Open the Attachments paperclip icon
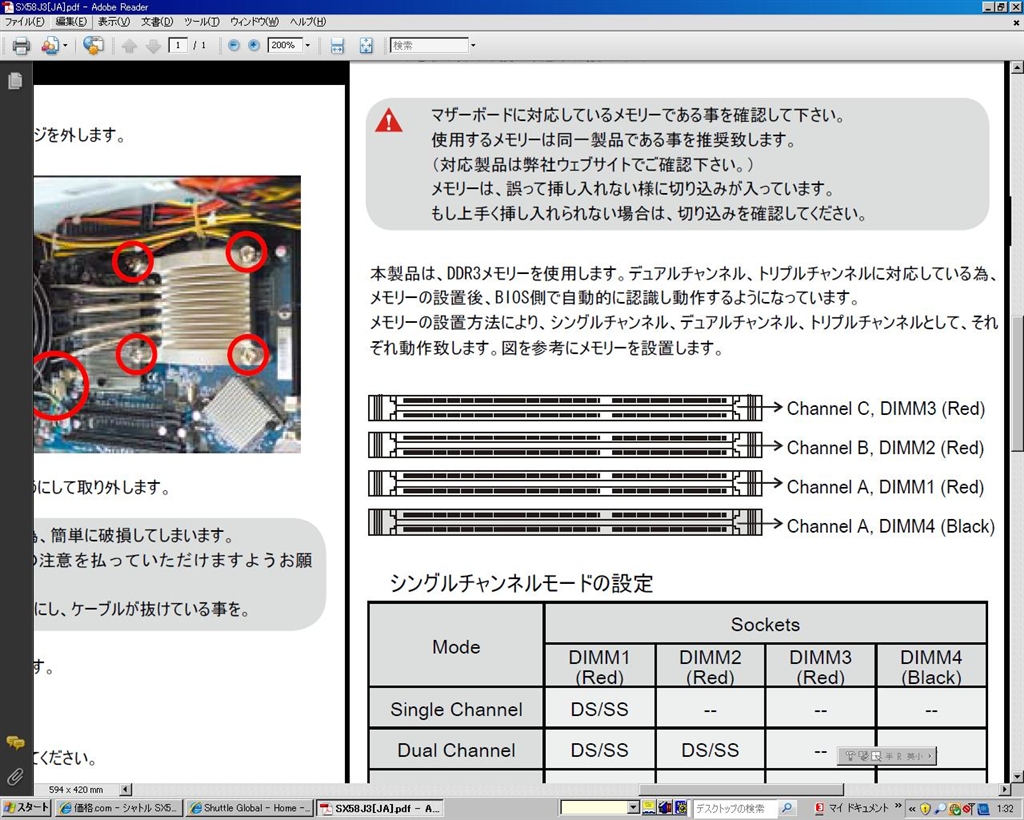Image resolution: width=1024 pixels, height=820 pixels. (14, 776)
